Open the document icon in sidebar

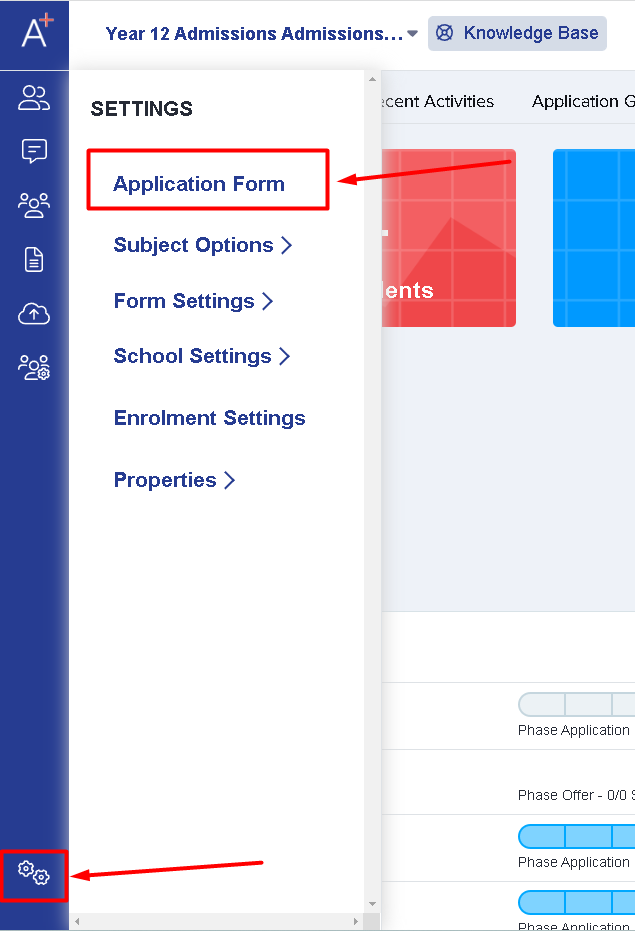point(34,260)
